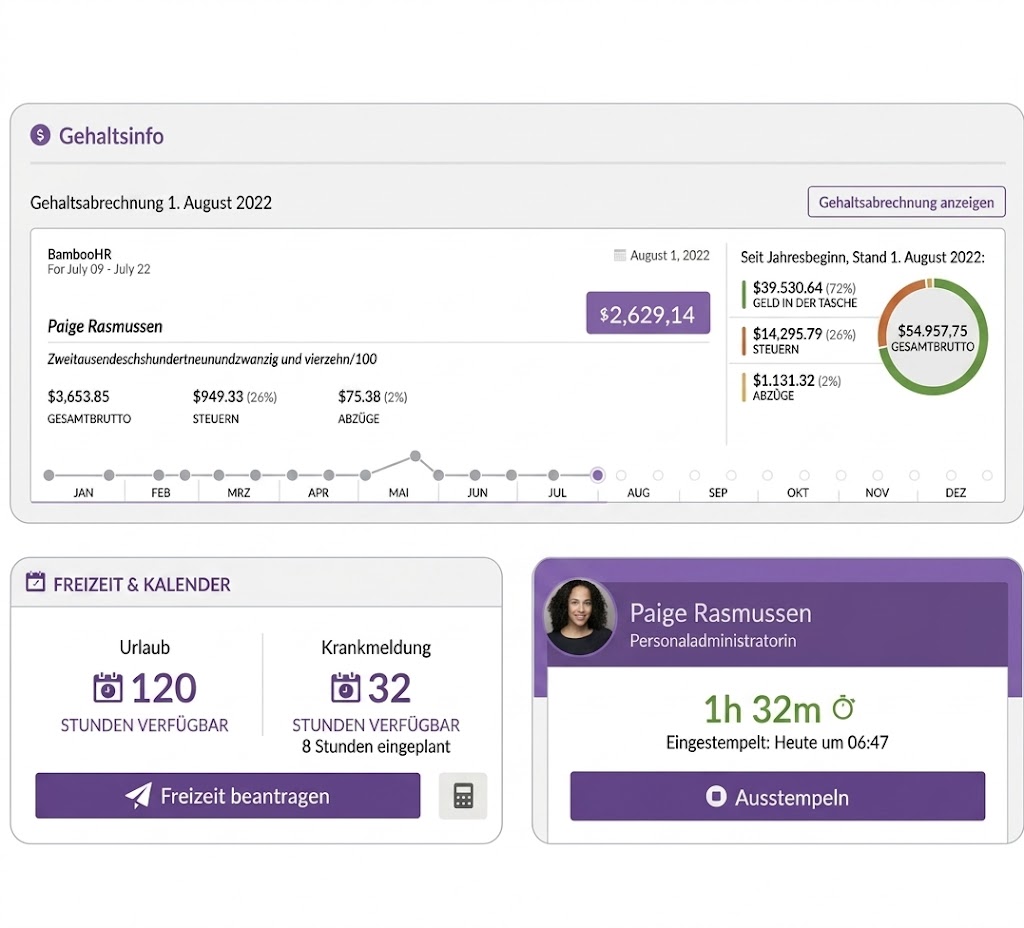Click the first empty AUG timeline circle
This screenshot has height=928, width=1024.
pos(621,475)
